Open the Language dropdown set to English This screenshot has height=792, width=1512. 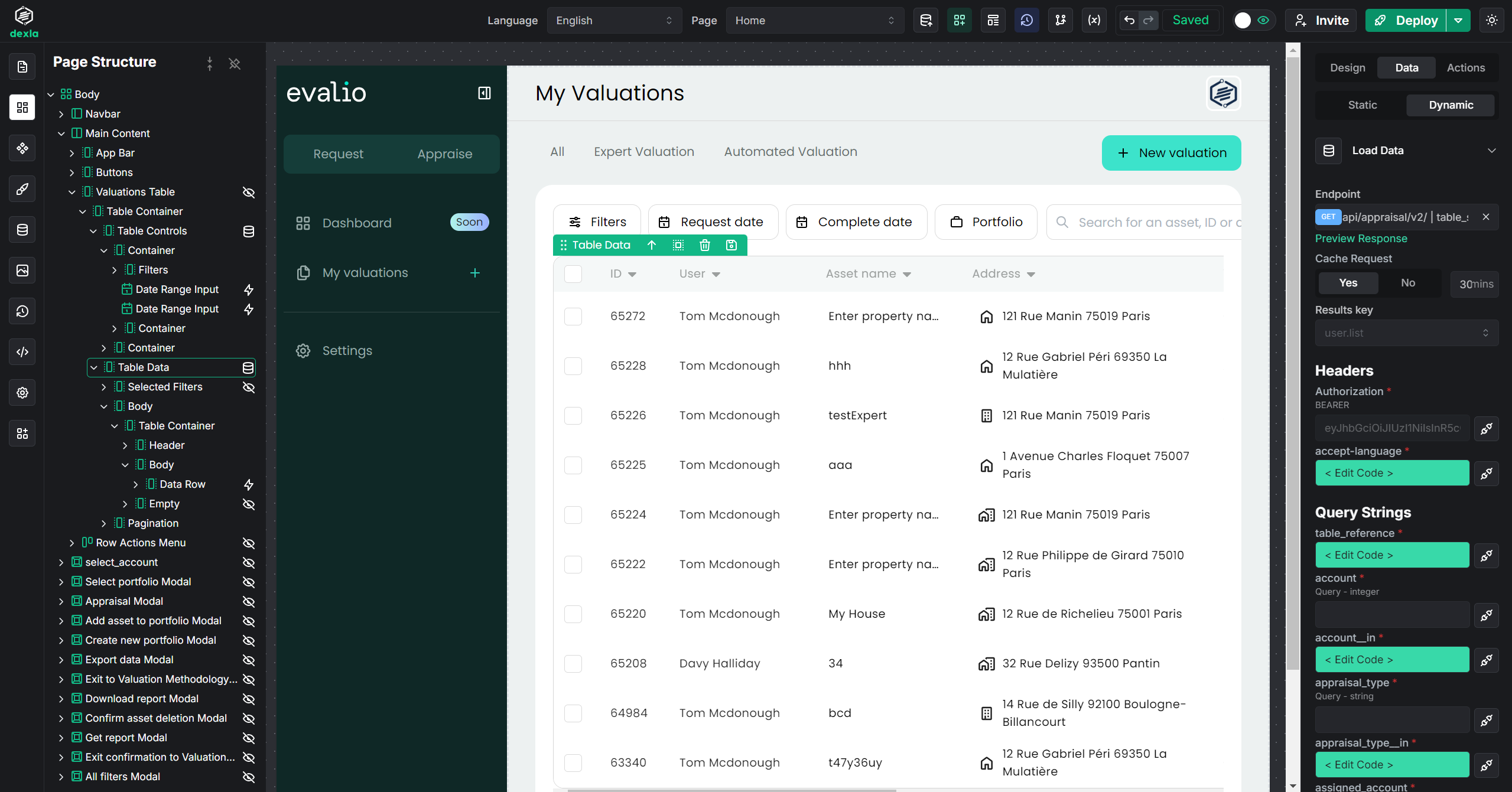tap(613, 21)
